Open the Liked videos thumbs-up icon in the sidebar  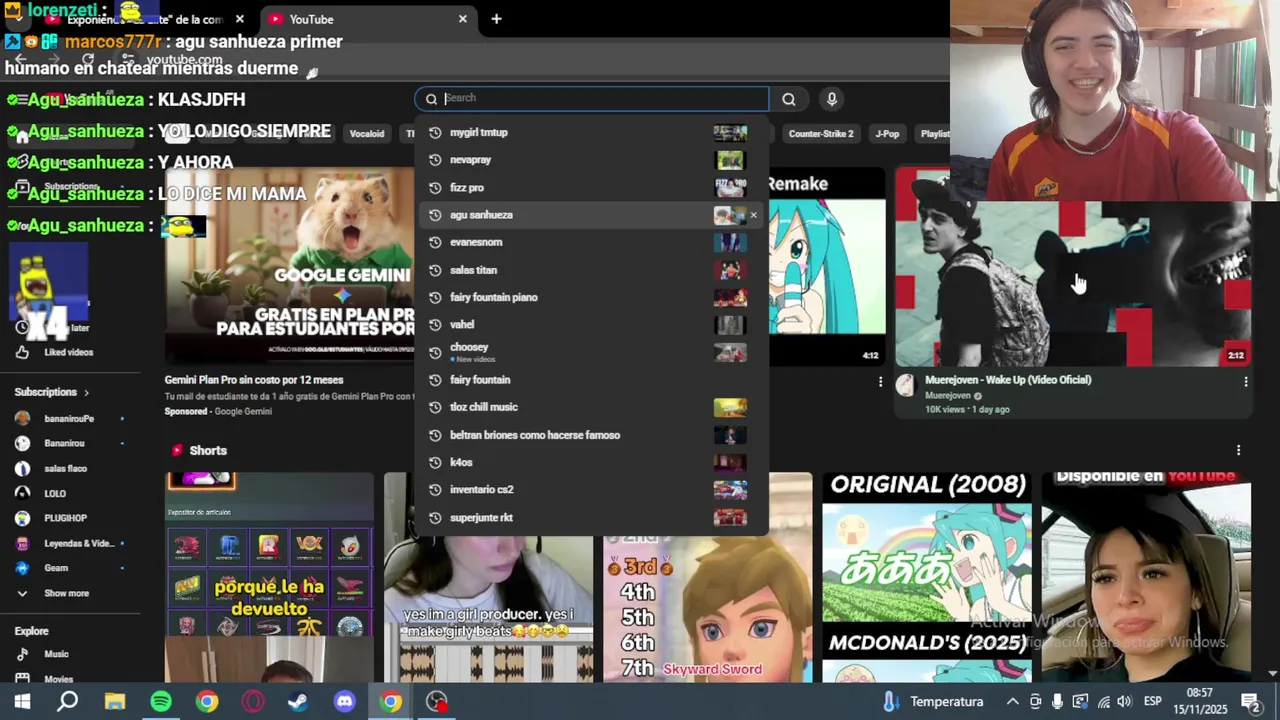[22, 352]
